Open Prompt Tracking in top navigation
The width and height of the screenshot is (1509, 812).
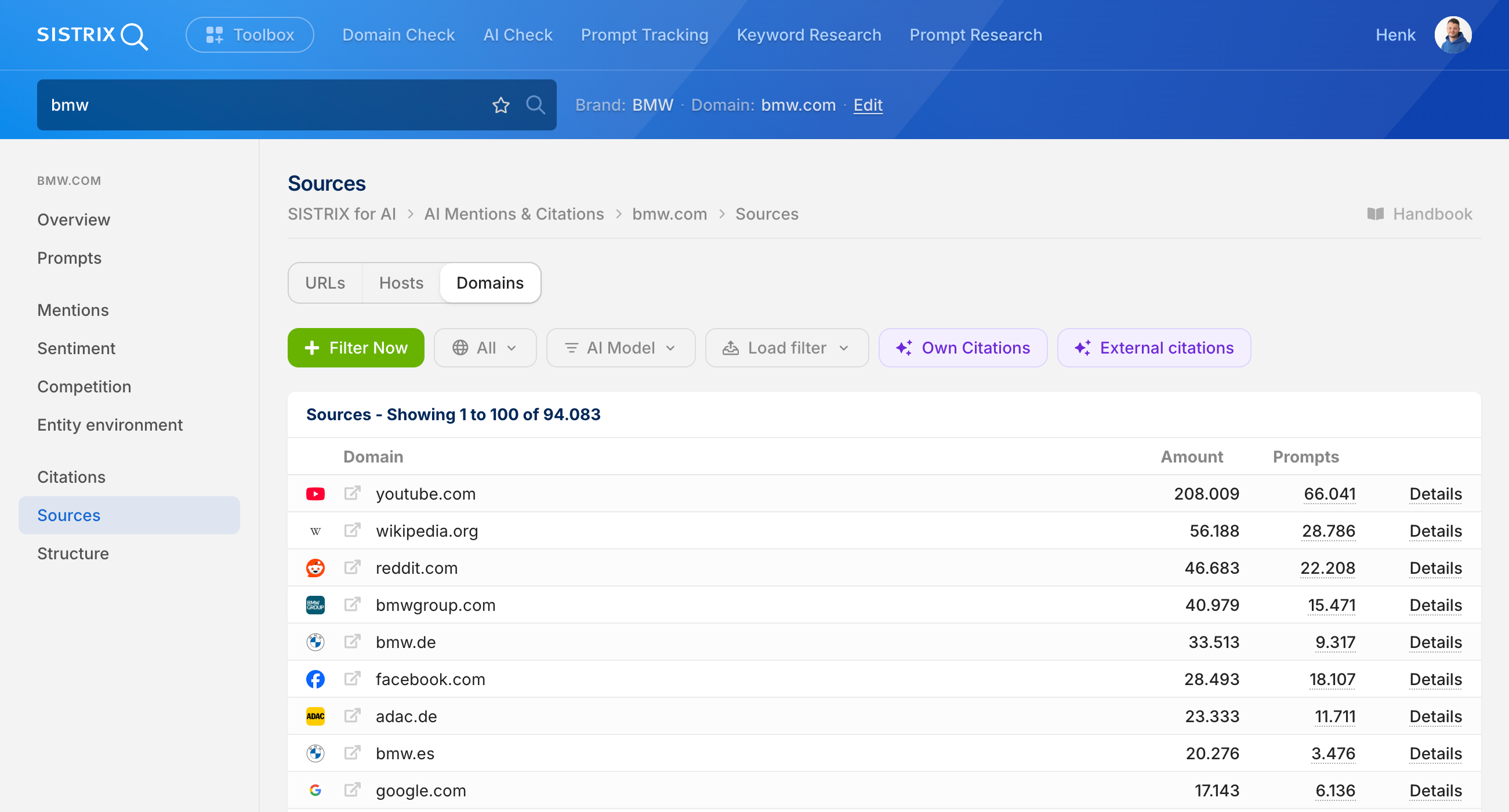644,35
